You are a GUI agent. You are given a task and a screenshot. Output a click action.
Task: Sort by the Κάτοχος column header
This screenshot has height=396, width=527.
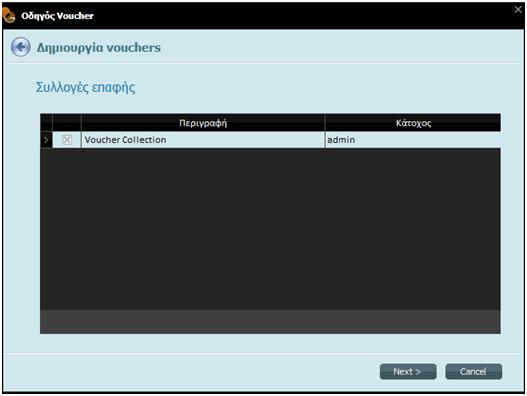413,123
